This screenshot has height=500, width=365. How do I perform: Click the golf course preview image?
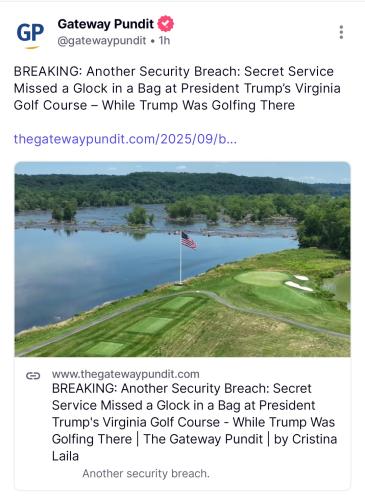pos(182,259)
